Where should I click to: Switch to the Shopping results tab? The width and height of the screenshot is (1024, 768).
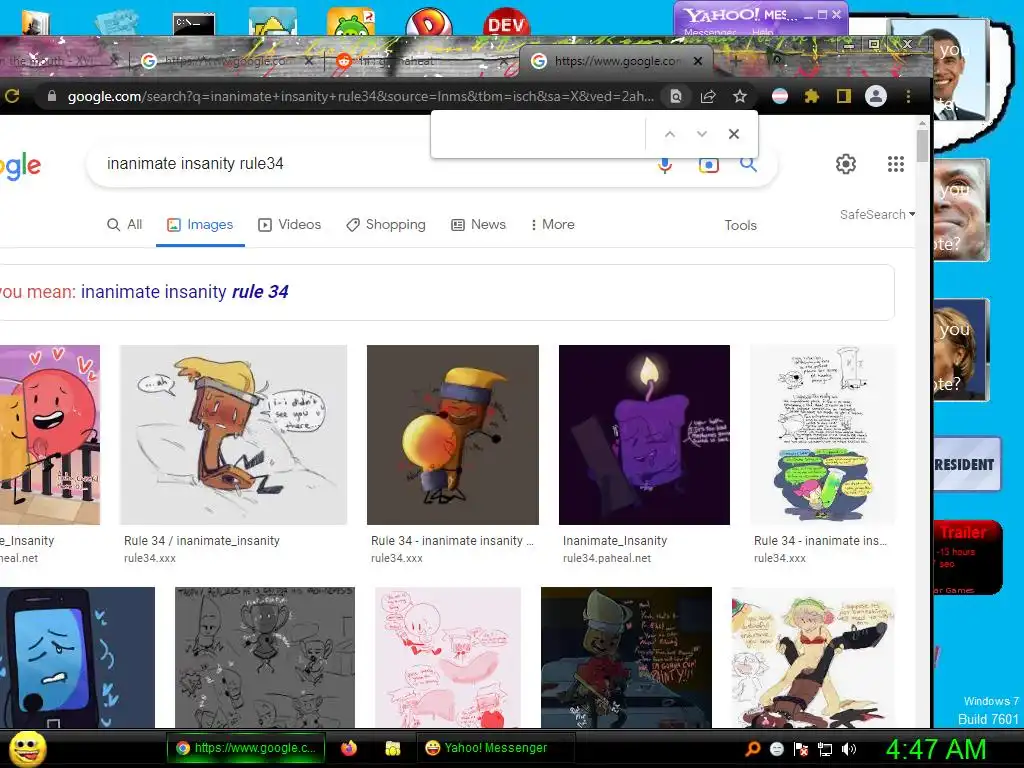[x=385, y=225]
